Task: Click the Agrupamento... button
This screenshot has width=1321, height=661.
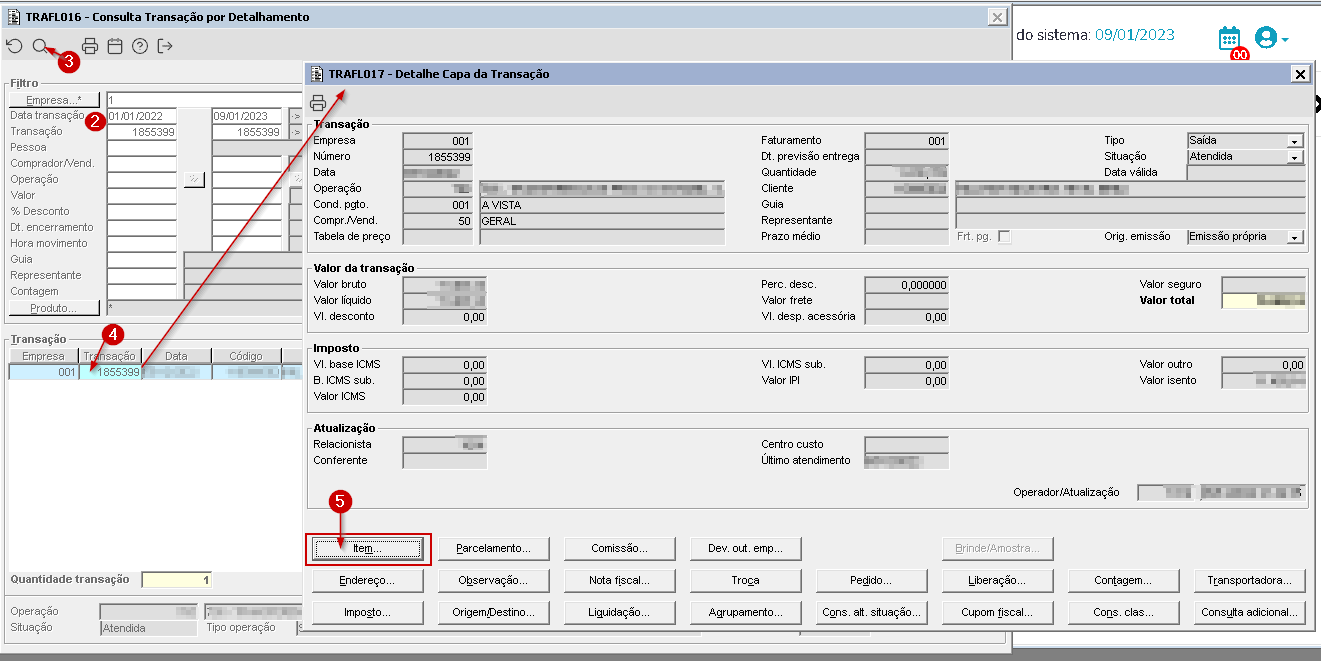Action: [746, 612]
